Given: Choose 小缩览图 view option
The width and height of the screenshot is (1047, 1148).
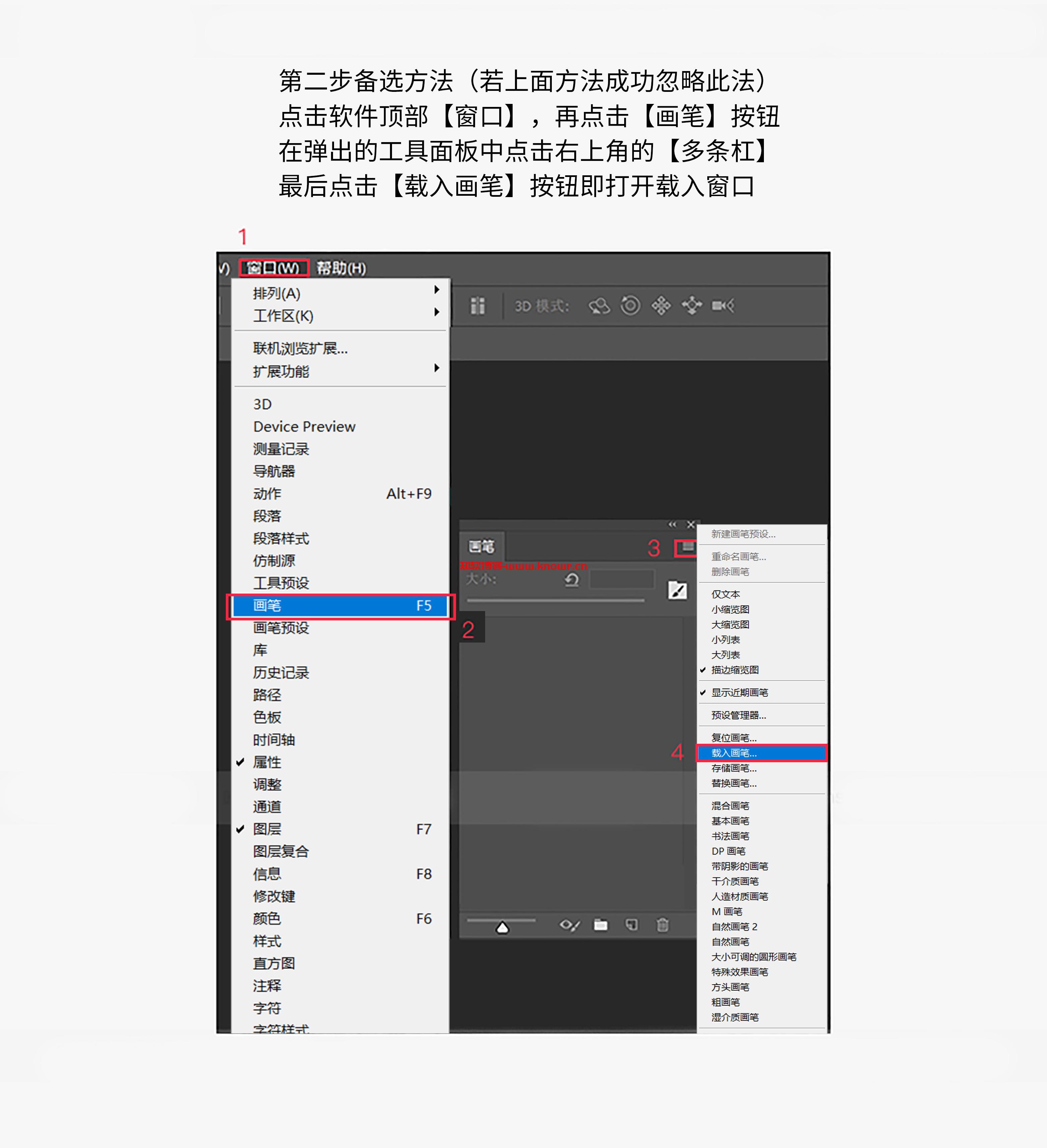Looking at the screenshot, I should [762, 609].
